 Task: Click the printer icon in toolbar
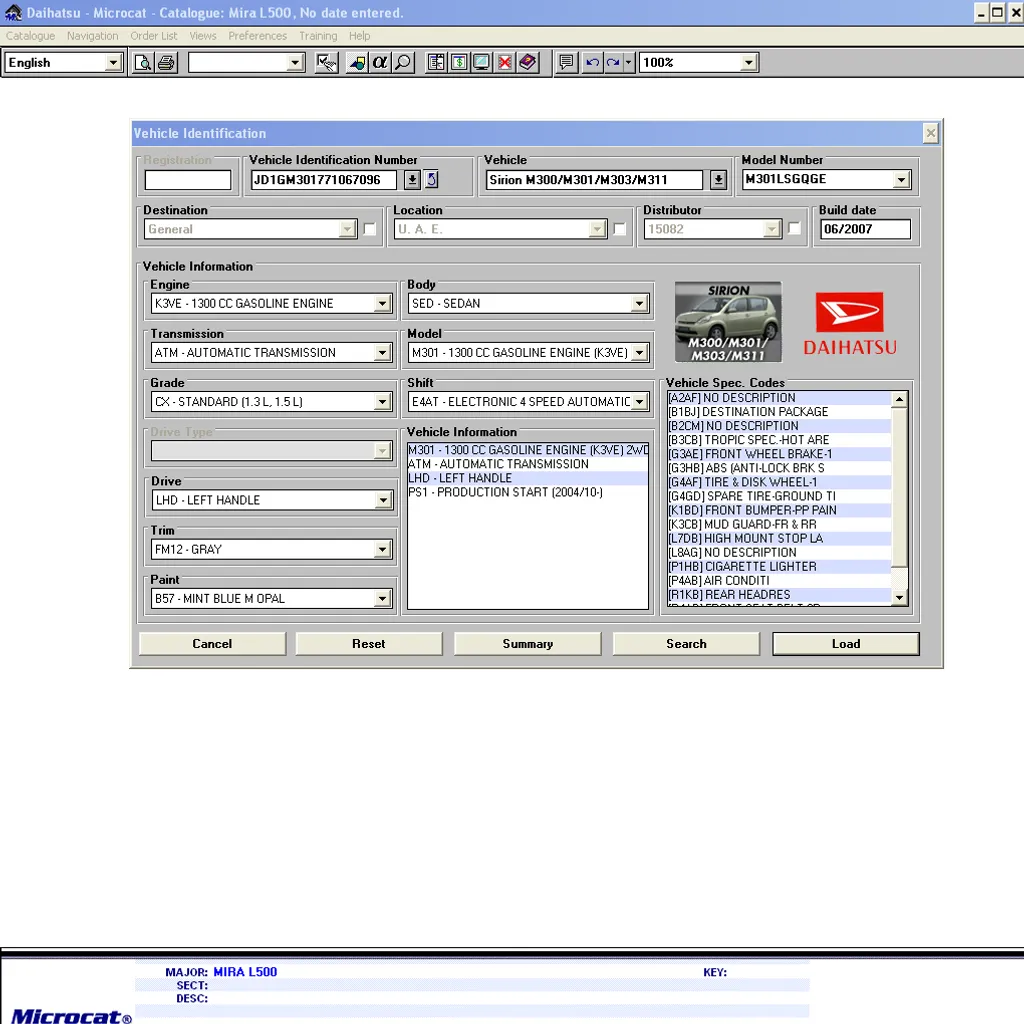tap(167, 63)
